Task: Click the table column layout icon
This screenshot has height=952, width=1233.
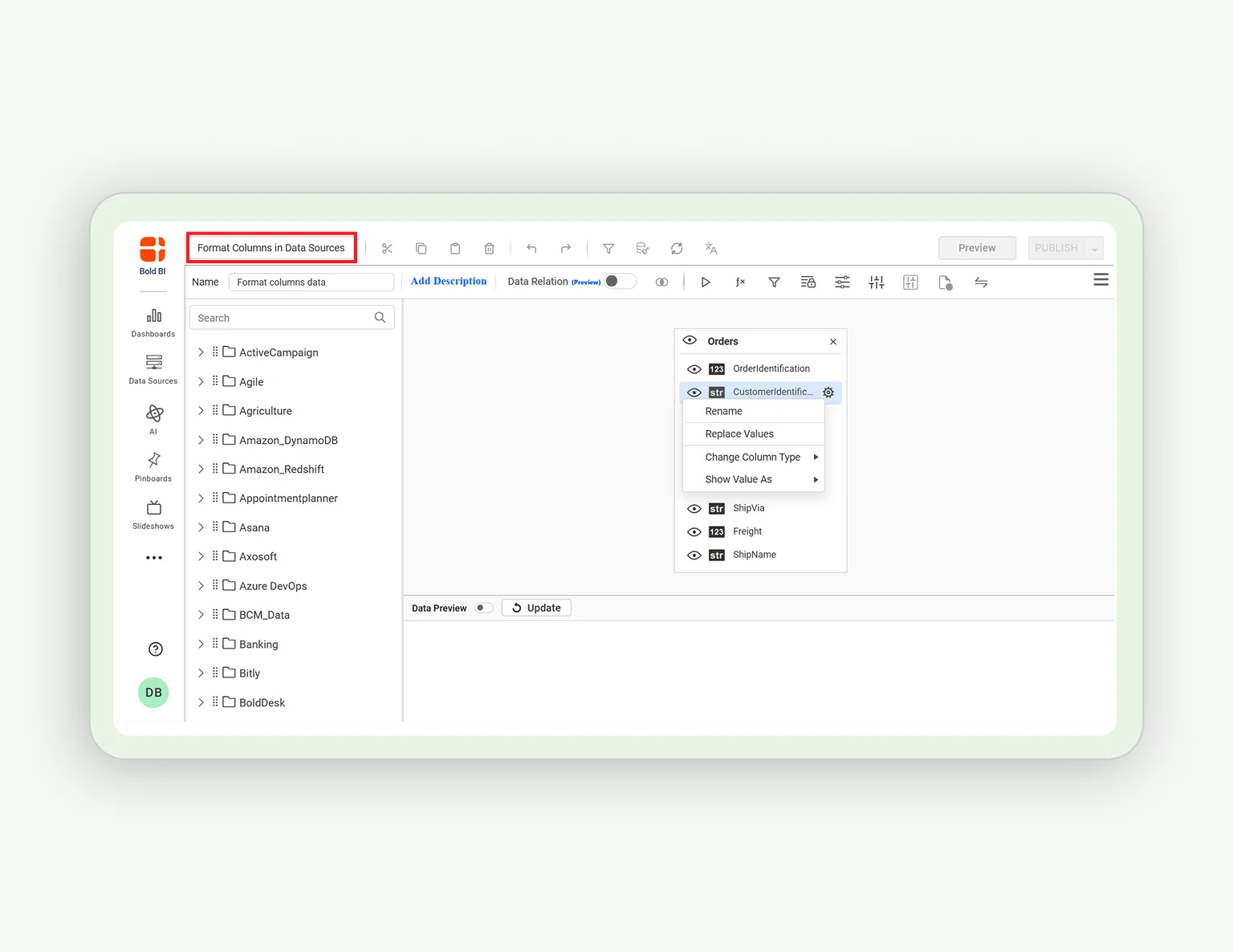Action: click(910, 283)
